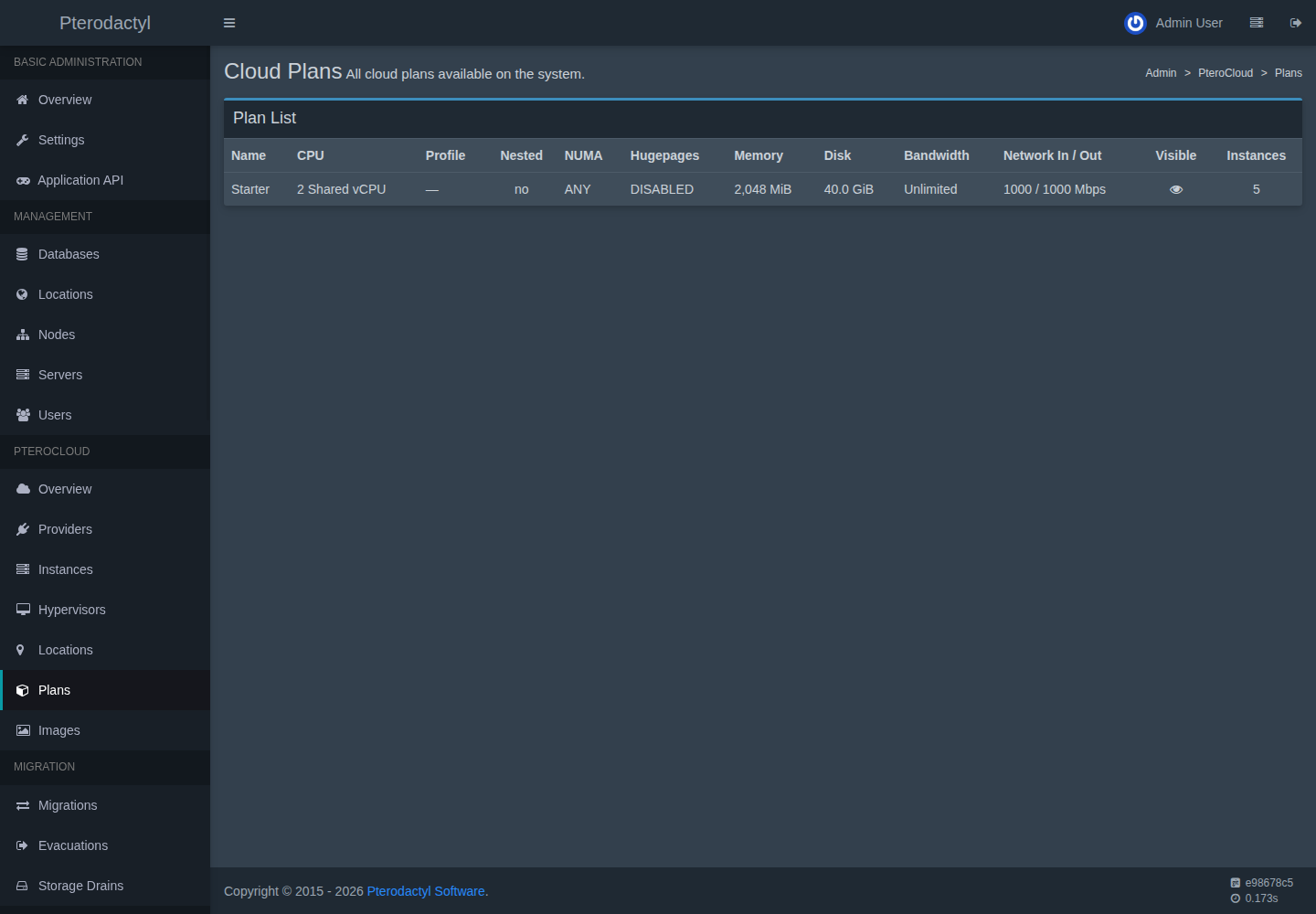Open Hypervisors under PteroCloud
Viewport: 1316px width, 914px height.
(105, 610)
